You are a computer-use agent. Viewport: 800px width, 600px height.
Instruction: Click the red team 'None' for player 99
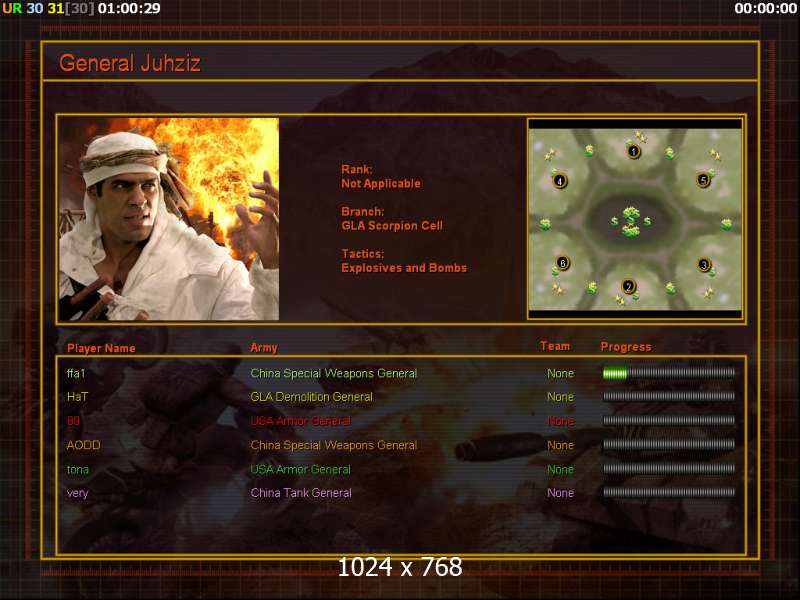[560, 421]
